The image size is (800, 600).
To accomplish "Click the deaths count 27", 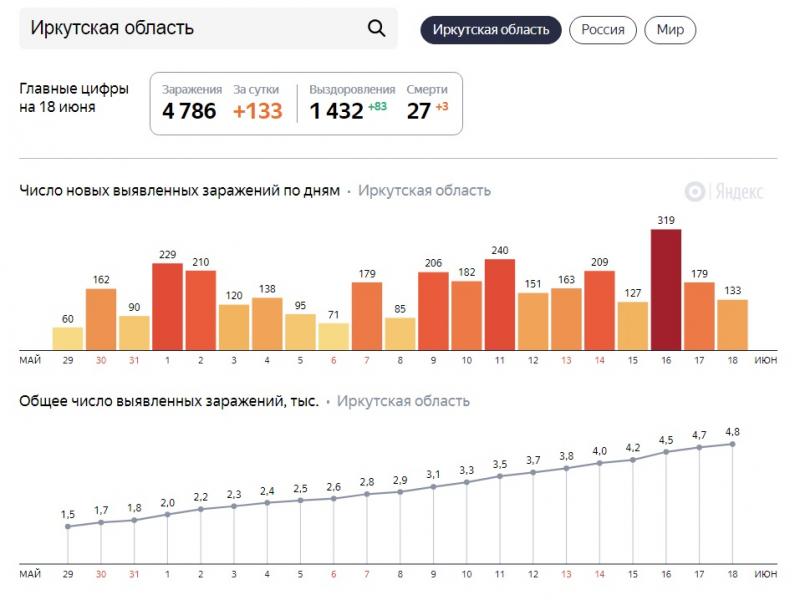I will 418,111.
